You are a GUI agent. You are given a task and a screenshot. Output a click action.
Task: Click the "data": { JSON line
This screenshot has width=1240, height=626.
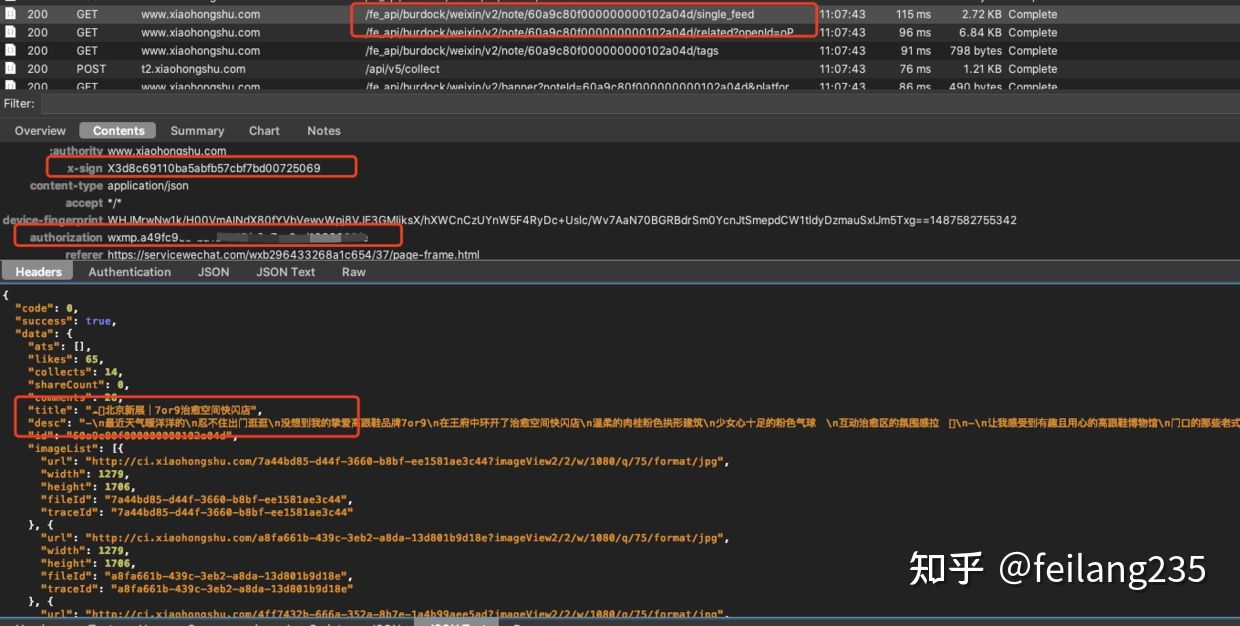(x=46, y=334)
